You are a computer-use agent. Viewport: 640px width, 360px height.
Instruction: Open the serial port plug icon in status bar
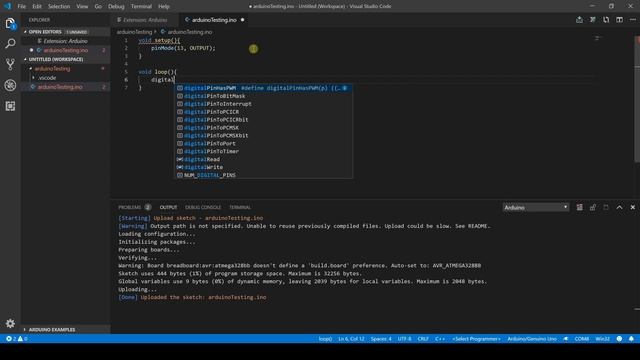566,339
